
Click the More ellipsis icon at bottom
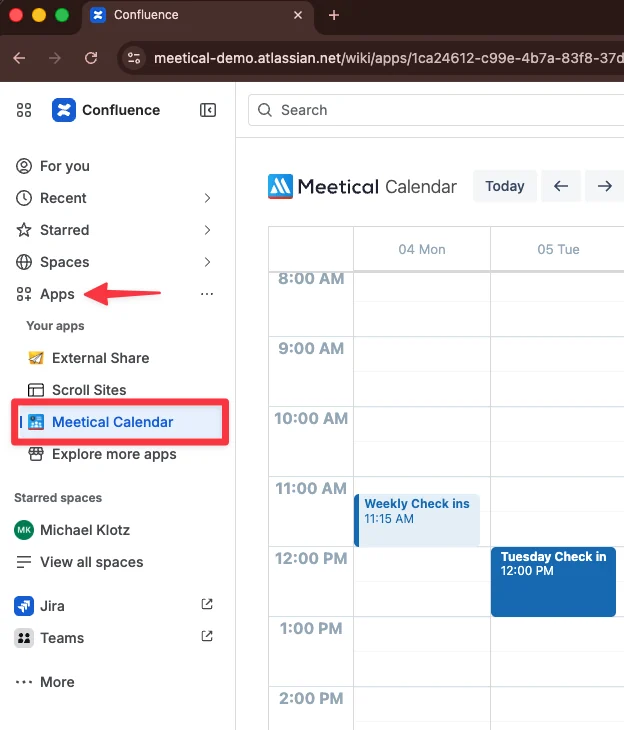coord(24,682)
